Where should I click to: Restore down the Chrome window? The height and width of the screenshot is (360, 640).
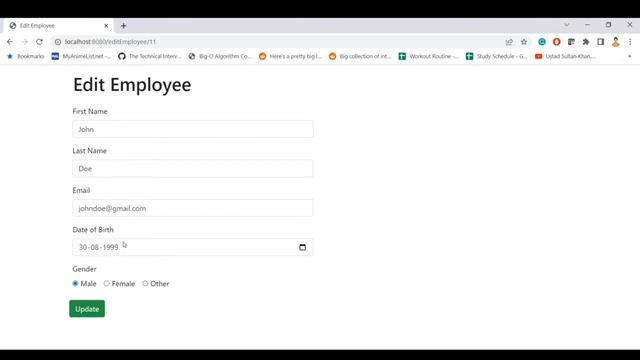click(x=609, y=25)
